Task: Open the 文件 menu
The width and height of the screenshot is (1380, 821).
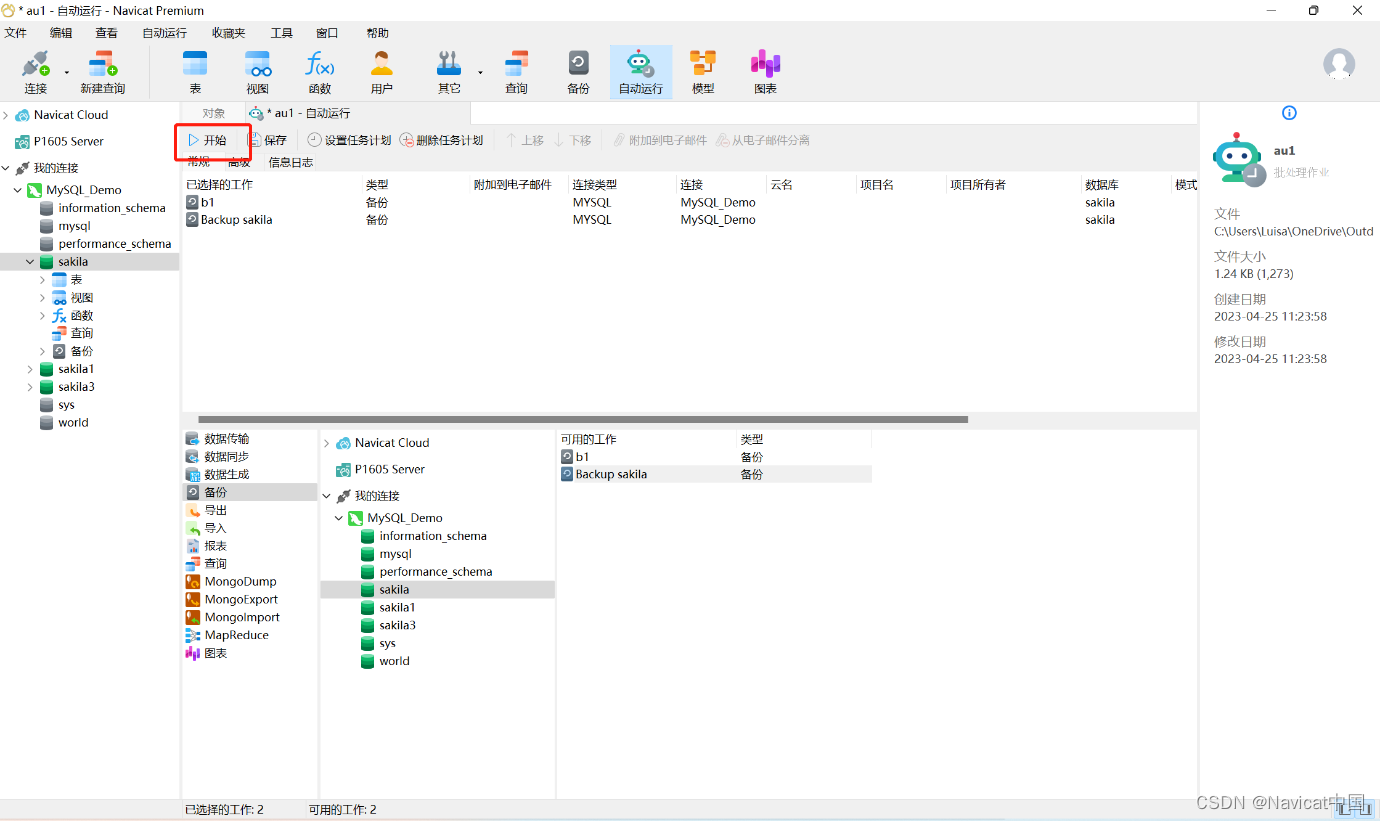Action: (16, 33)
